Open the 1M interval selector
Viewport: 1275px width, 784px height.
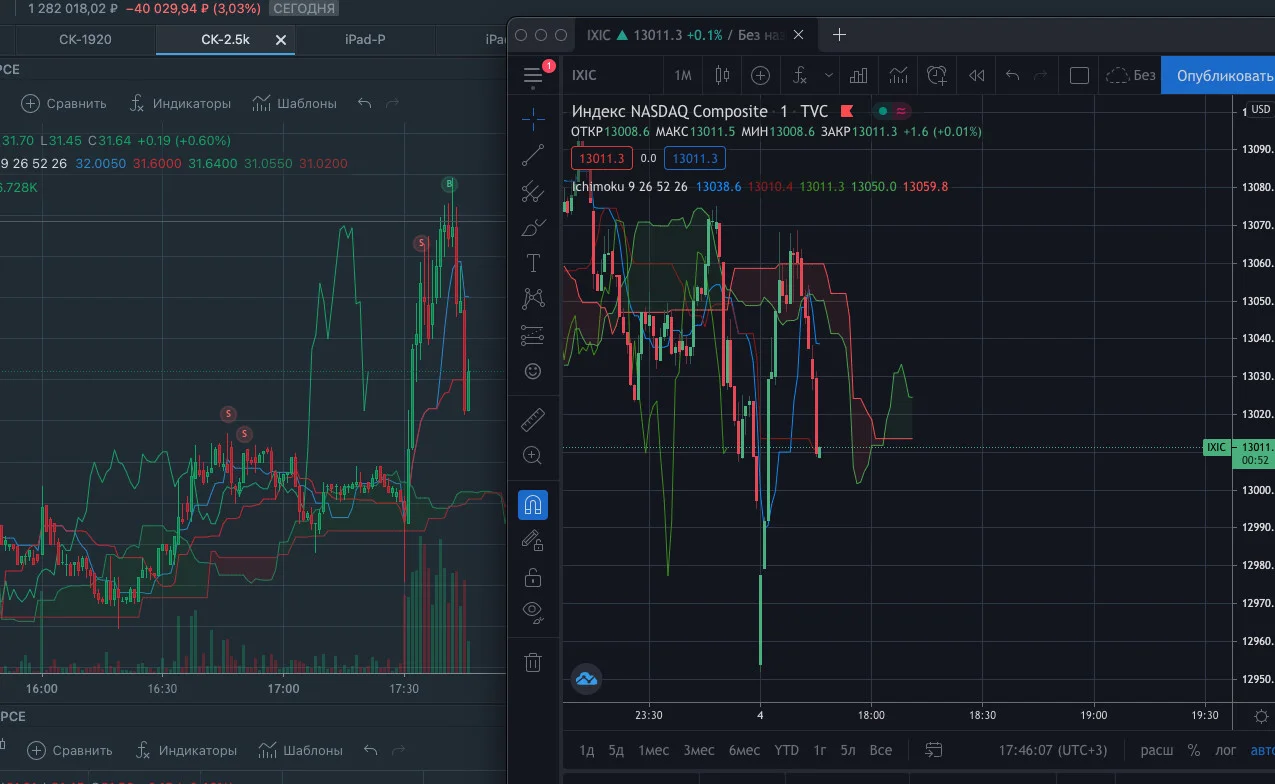click(x=683, y=75)
